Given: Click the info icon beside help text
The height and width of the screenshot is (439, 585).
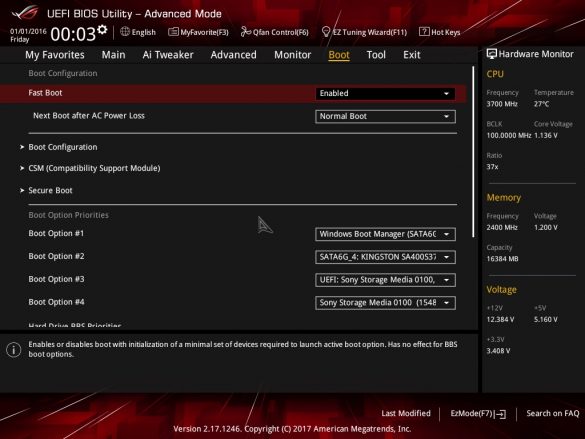Looking at the screenshot, I should coord(13,350).
